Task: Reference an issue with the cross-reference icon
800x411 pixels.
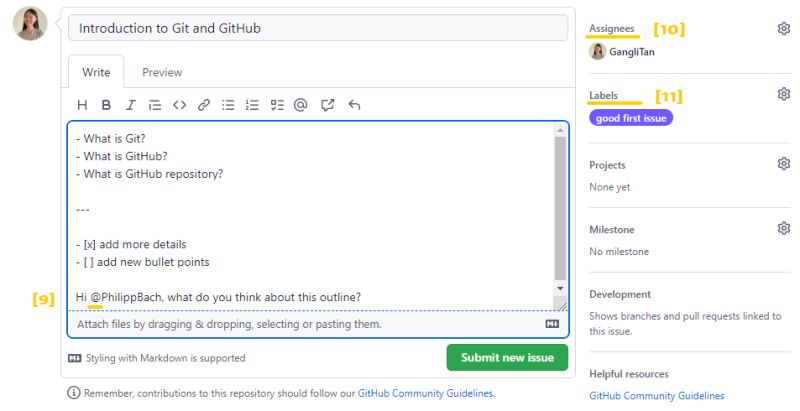Action: (328, 105)
